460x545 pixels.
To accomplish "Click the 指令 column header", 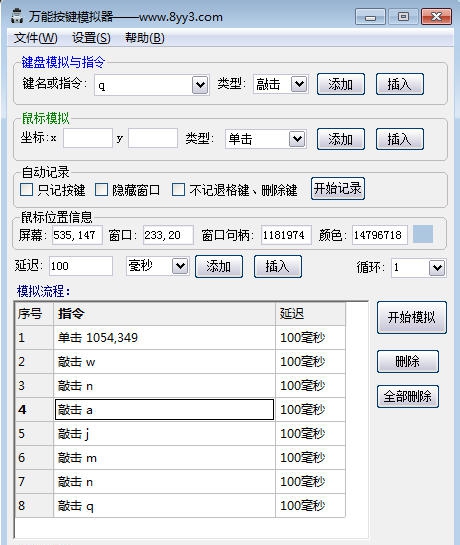I will point(165,314).
